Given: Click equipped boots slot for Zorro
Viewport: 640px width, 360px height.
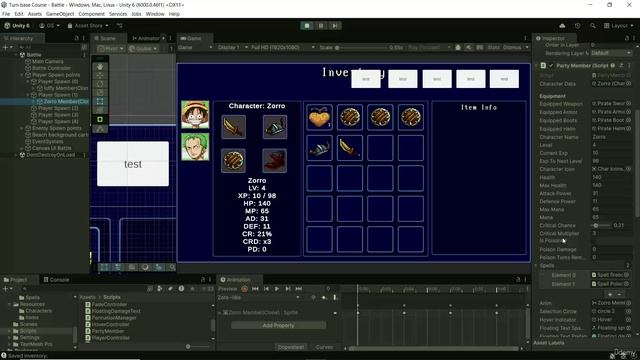Looking at the screenshot, I should pos(274,160).
